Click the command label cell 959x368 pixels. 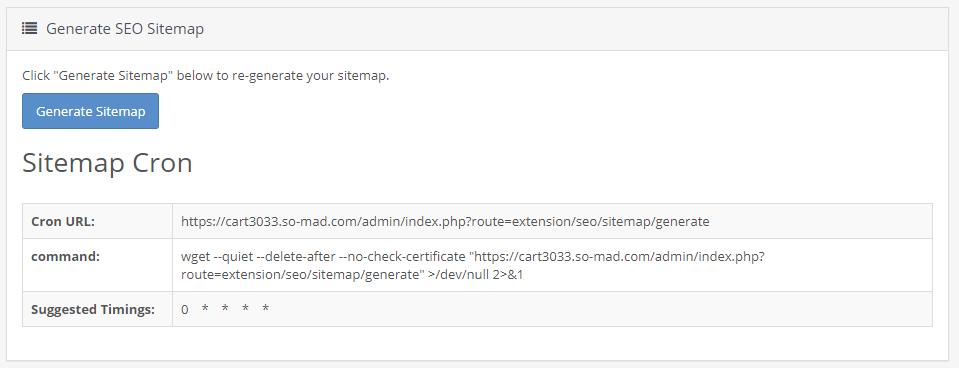97,265
